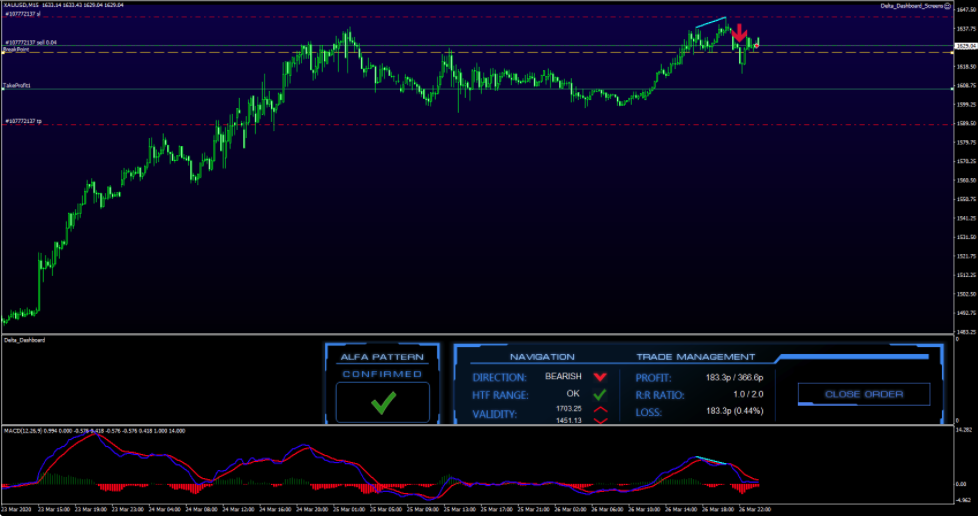This screenshot has width=978, height=516.
Task: Click the DIRECTION: label
Action: (x=500, y=377)
